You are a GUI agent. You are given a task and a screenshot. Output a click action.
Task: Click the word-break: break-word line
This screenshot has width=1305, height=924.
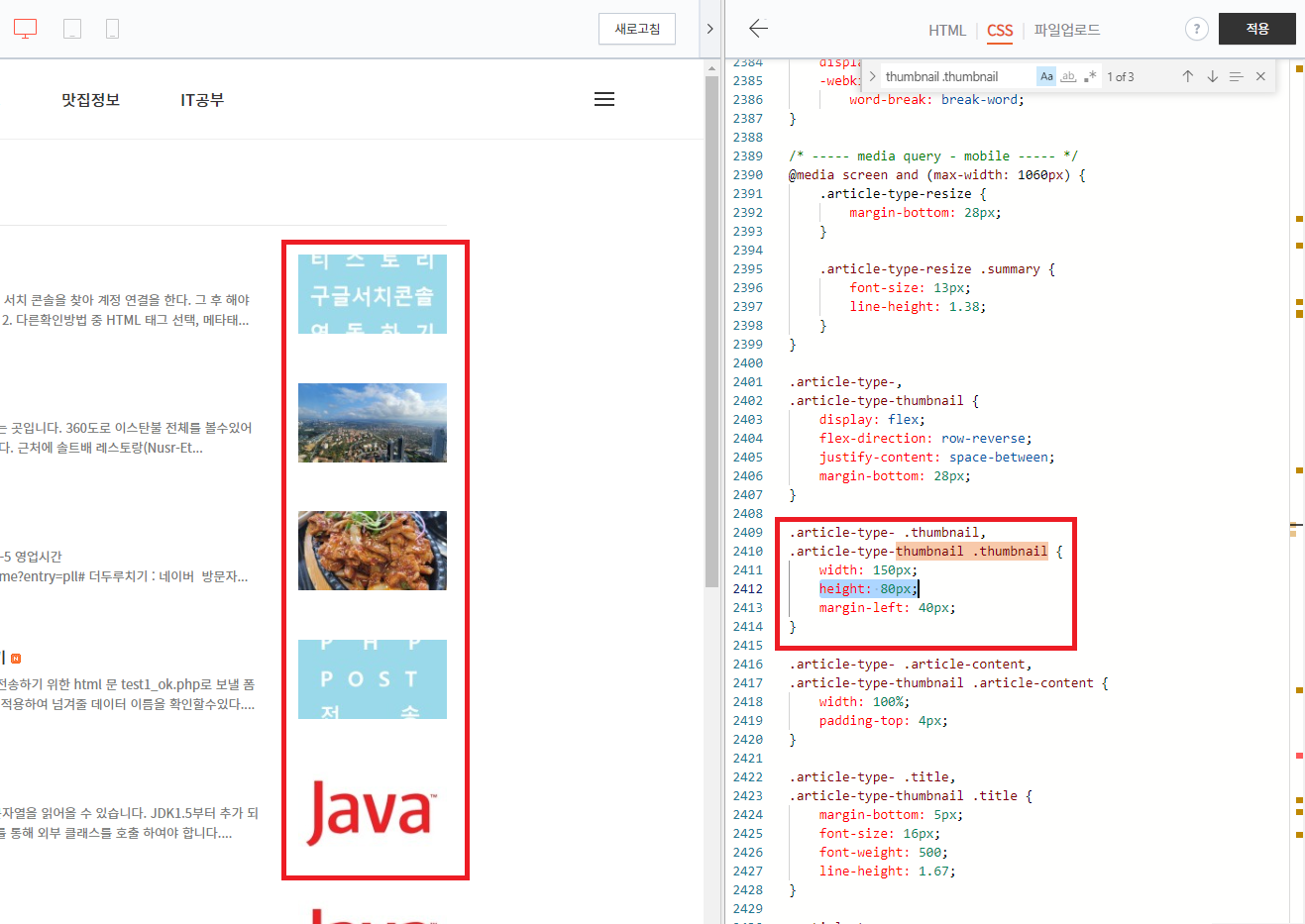936,99
